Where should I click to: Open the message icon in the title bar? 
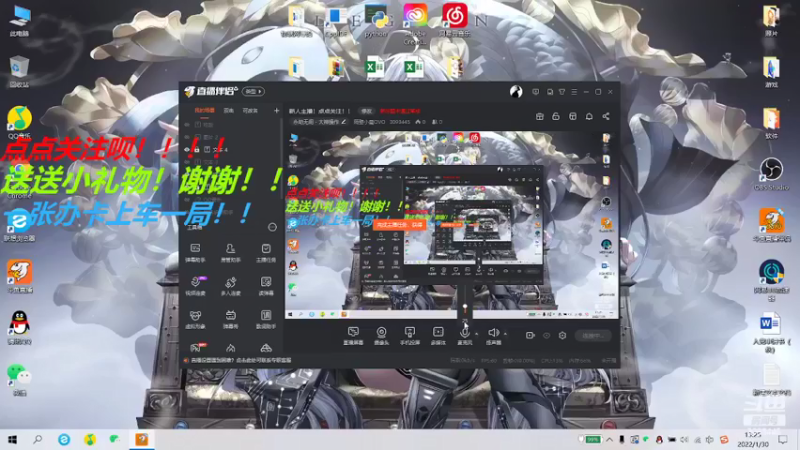[535, 92]
